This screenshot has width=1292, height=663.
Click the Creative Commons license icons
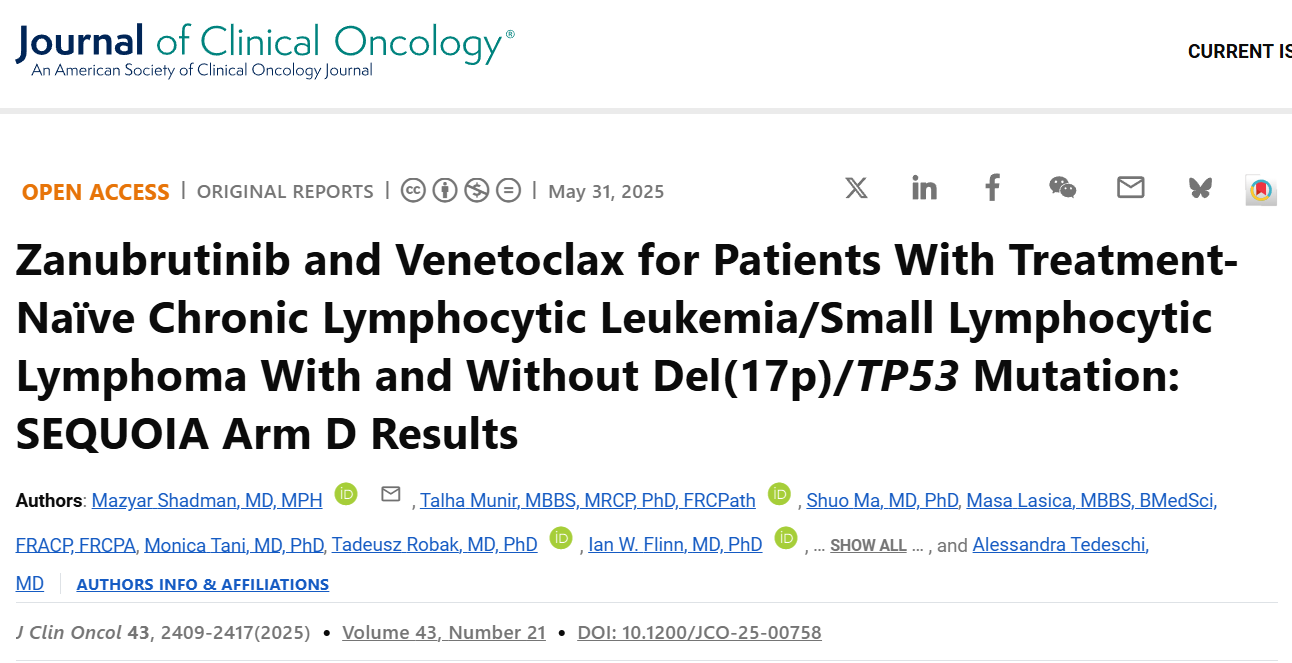tap(461, 190)
